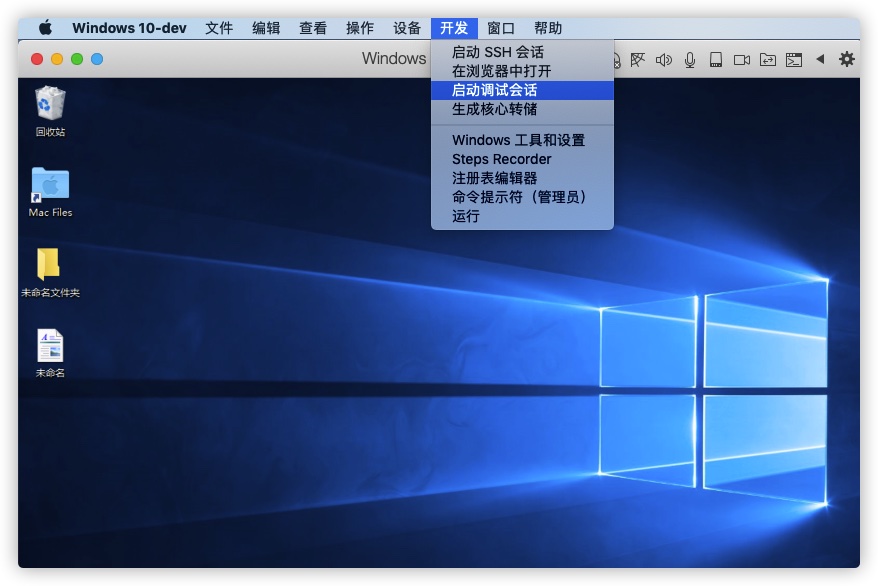Click the blue Coherence window button
This screenshot has width=878, height=586.
click(x=97, y=59)
